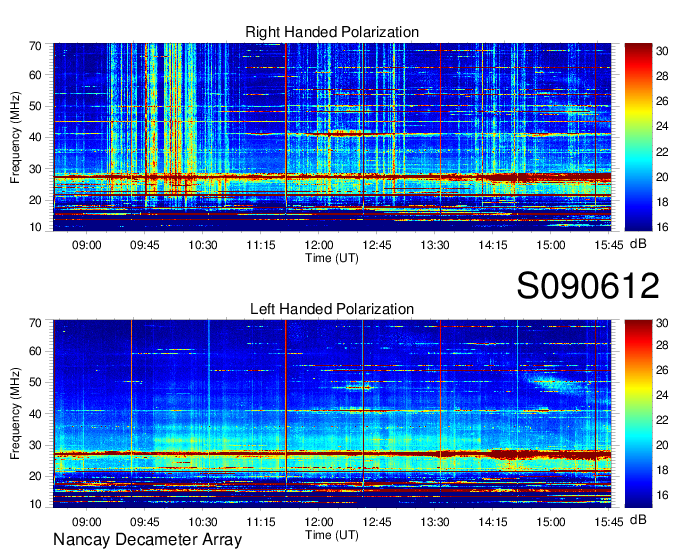
Task: Click the Left Handed panel's color scale bar
Action: click(x=638, y=414)
